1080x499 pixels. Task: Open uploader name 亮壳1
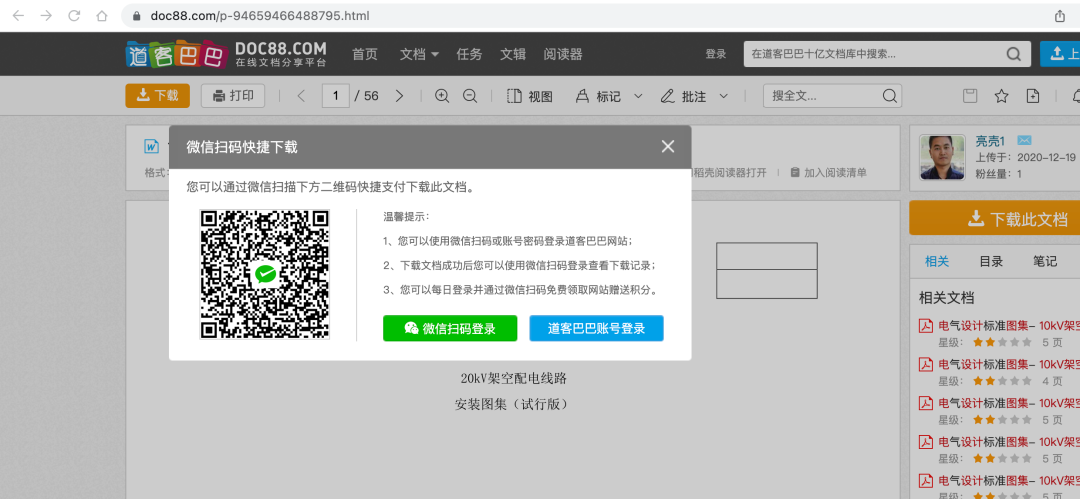click(990, 141)
